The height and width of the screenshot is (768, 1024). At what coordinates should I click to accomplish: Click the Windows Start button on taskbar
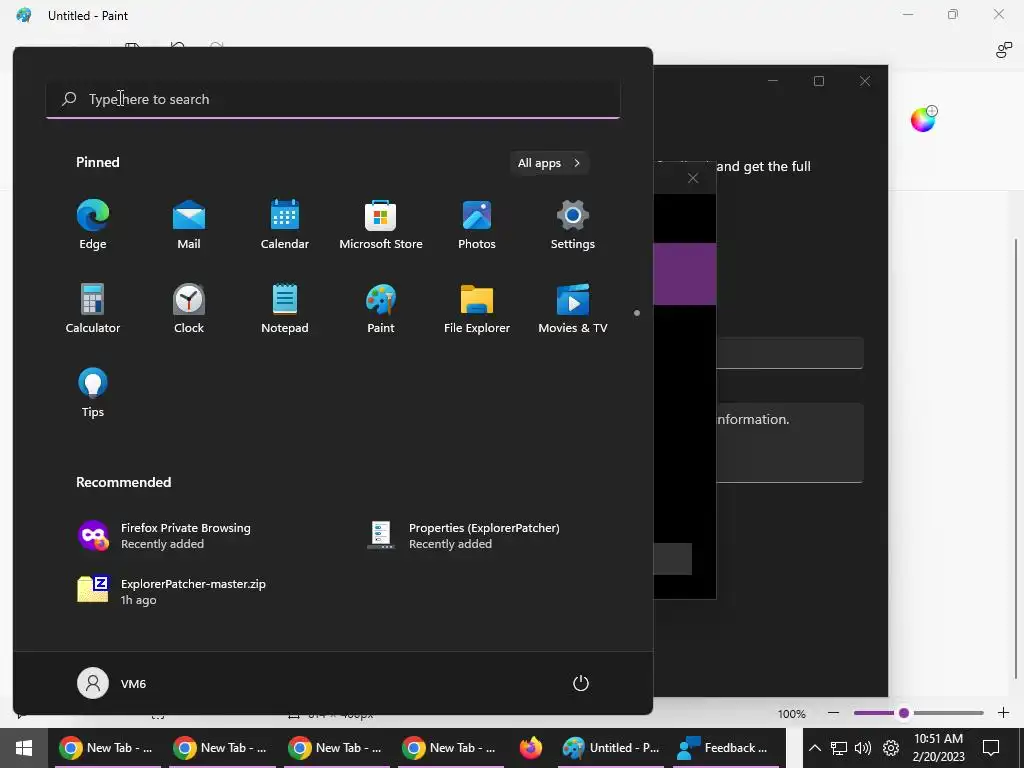coord(24,748)
